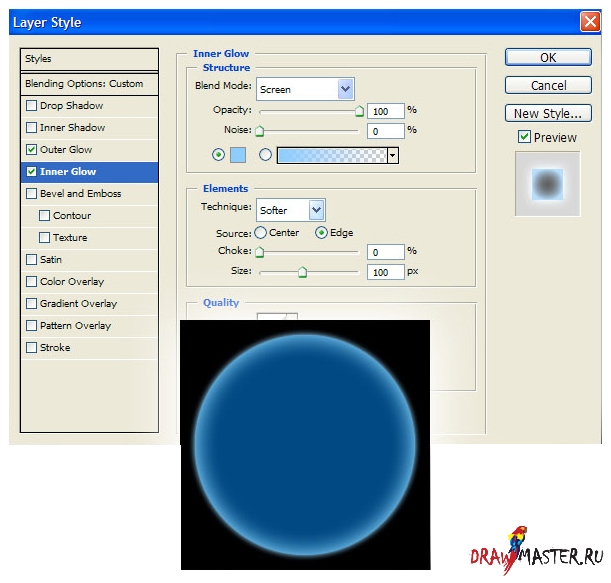Enable the Satin checkbox
This screenshot has width=611, height=583.
[31, 260]
